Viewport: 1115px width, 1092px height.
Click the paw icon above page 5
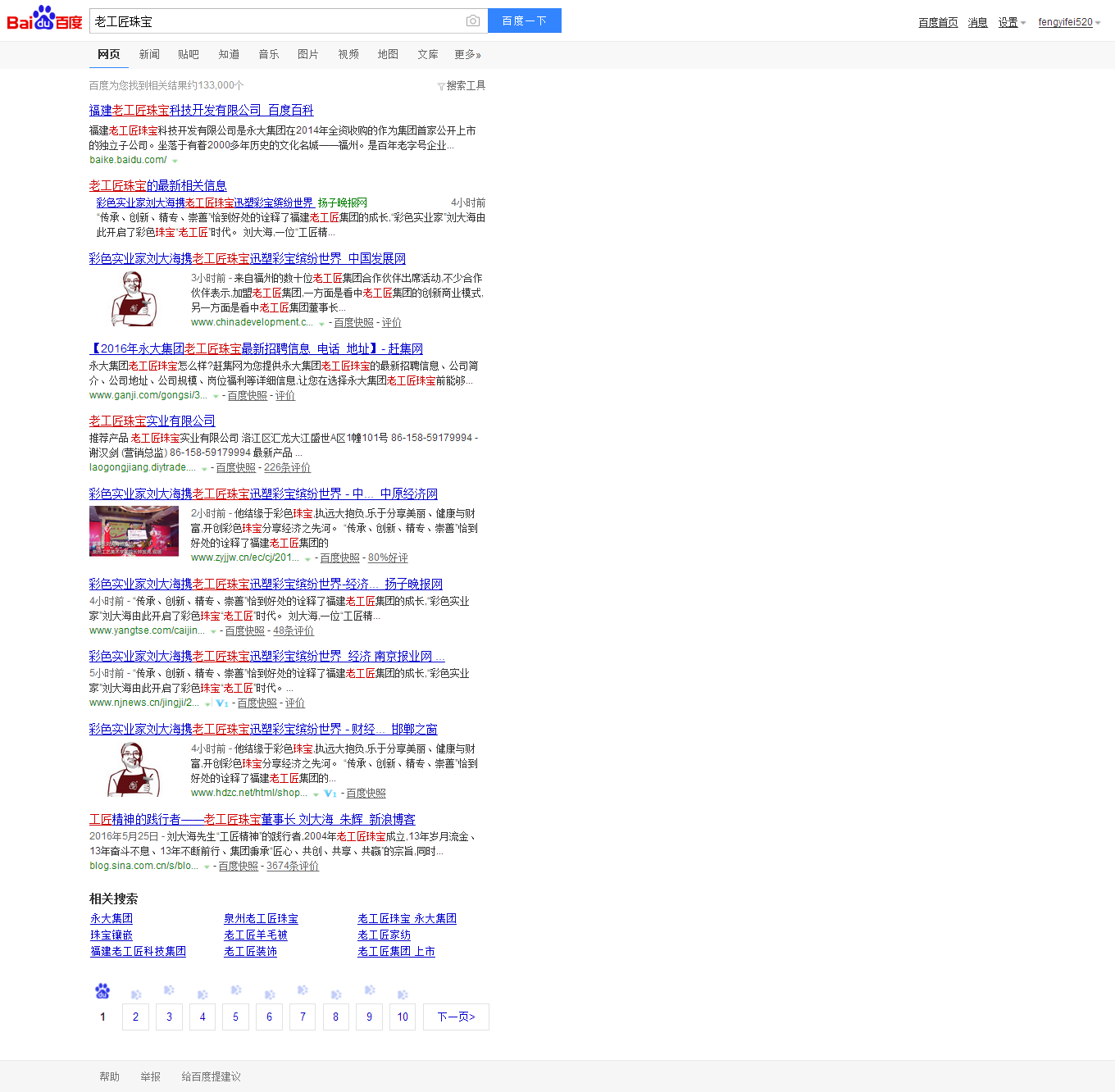pyautogui.click(x=236, y=990)
